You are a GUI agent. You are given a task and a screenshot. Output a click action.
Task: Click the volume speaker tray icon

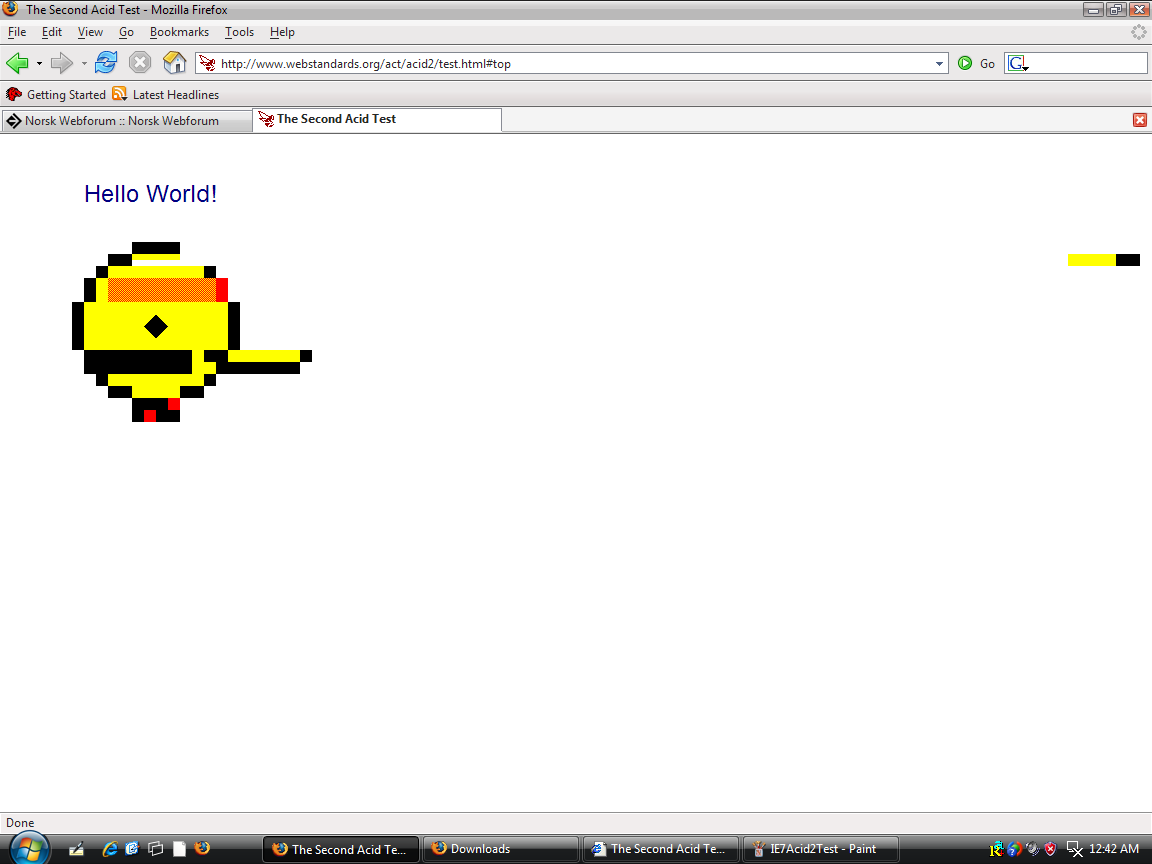coord(1032,849)
